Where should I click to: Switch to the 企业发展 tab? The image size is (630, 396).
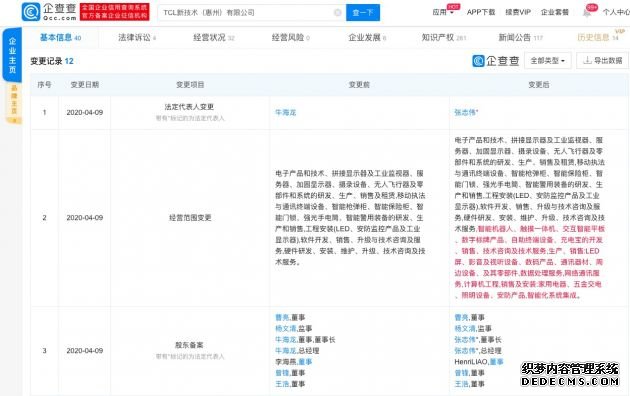point(367,38)
